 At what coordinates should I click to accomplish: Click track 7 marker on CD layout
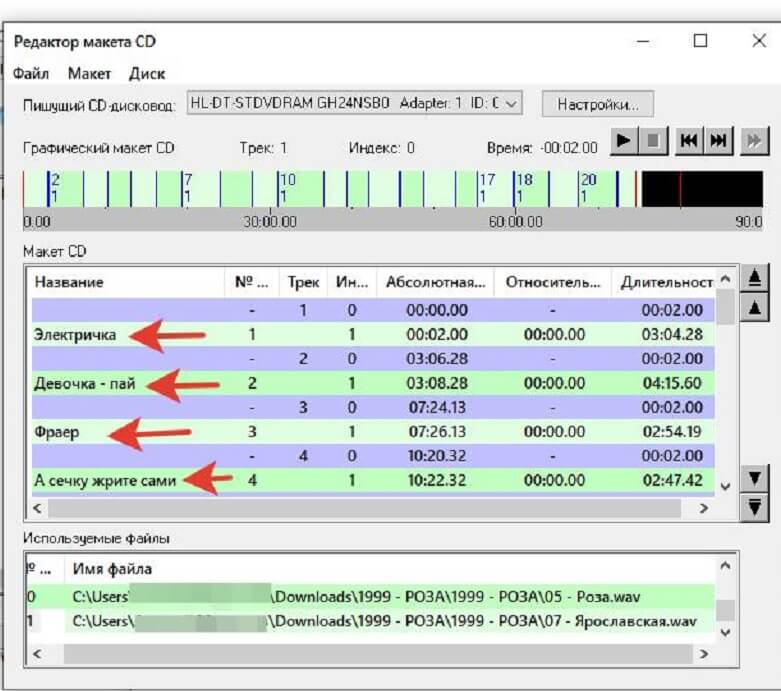187,188
